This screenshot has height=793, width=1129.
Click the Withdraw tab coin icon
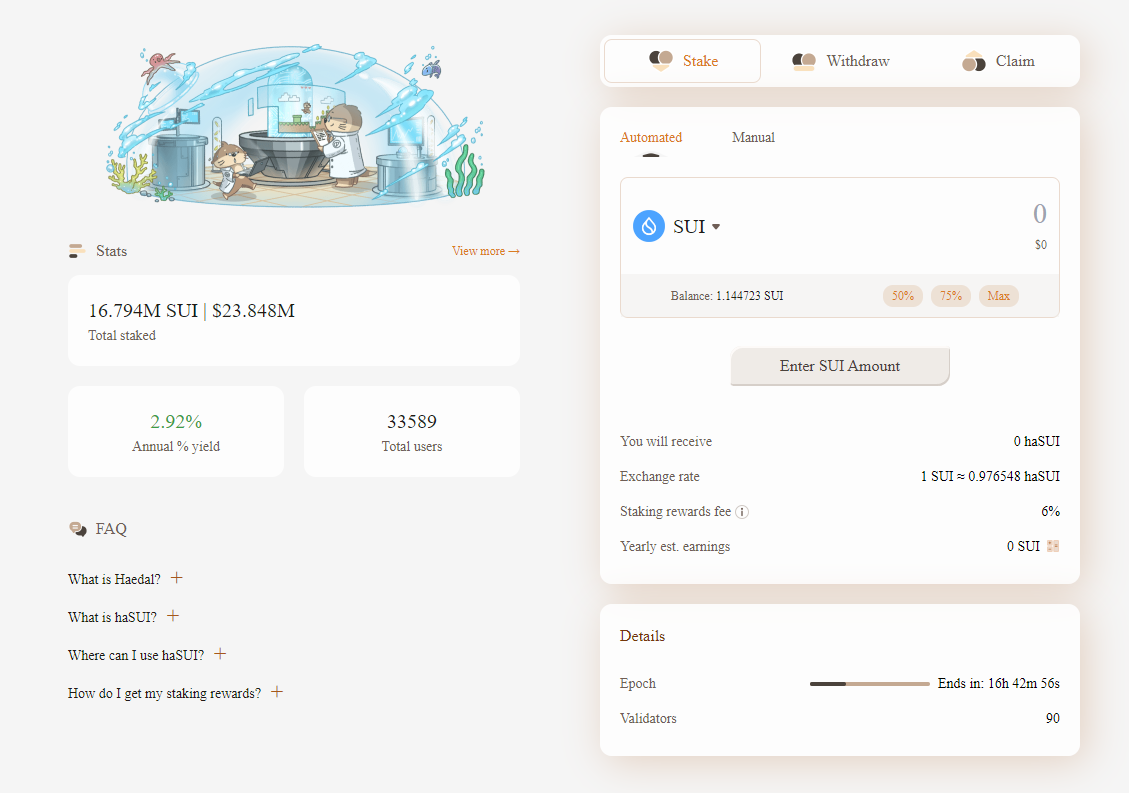804,62
